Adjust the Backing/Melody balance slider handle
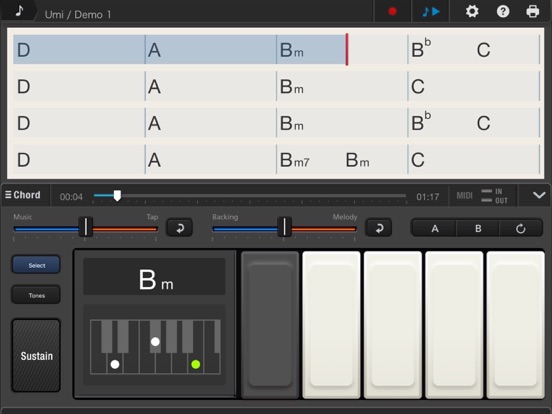This screenshot has width=552, height=414. tap(284, 227)
